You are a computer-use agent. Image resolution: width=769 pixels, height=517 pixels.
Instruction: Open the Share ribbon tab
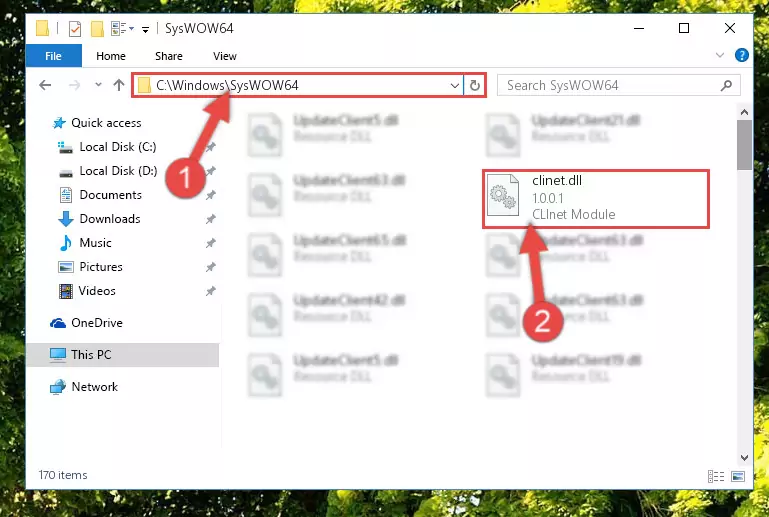169,56
